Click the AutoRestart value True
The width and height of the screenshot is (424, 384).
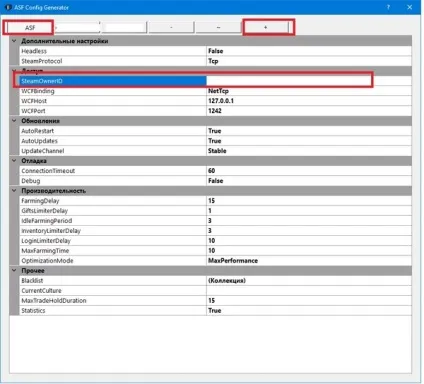point(309,131)
